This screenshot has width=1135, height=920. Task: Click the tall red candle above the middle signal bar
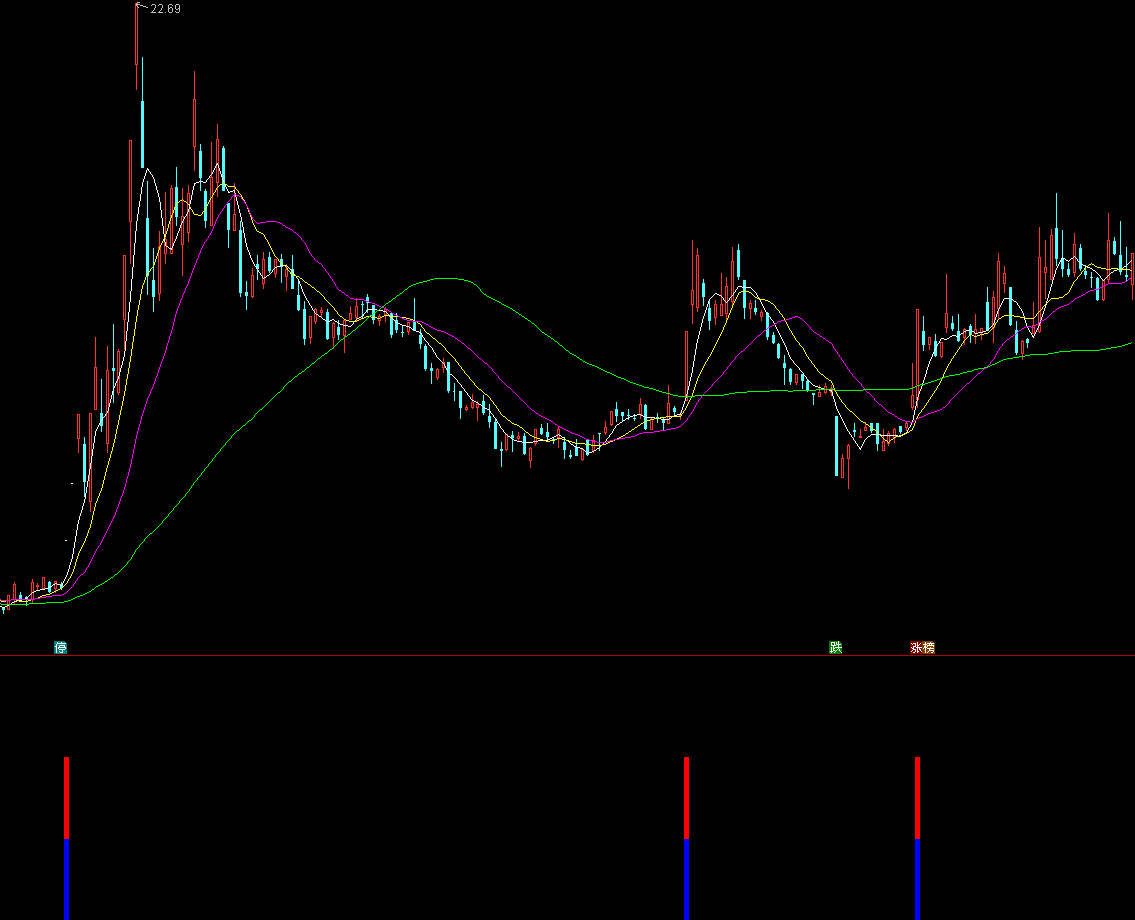694,280
